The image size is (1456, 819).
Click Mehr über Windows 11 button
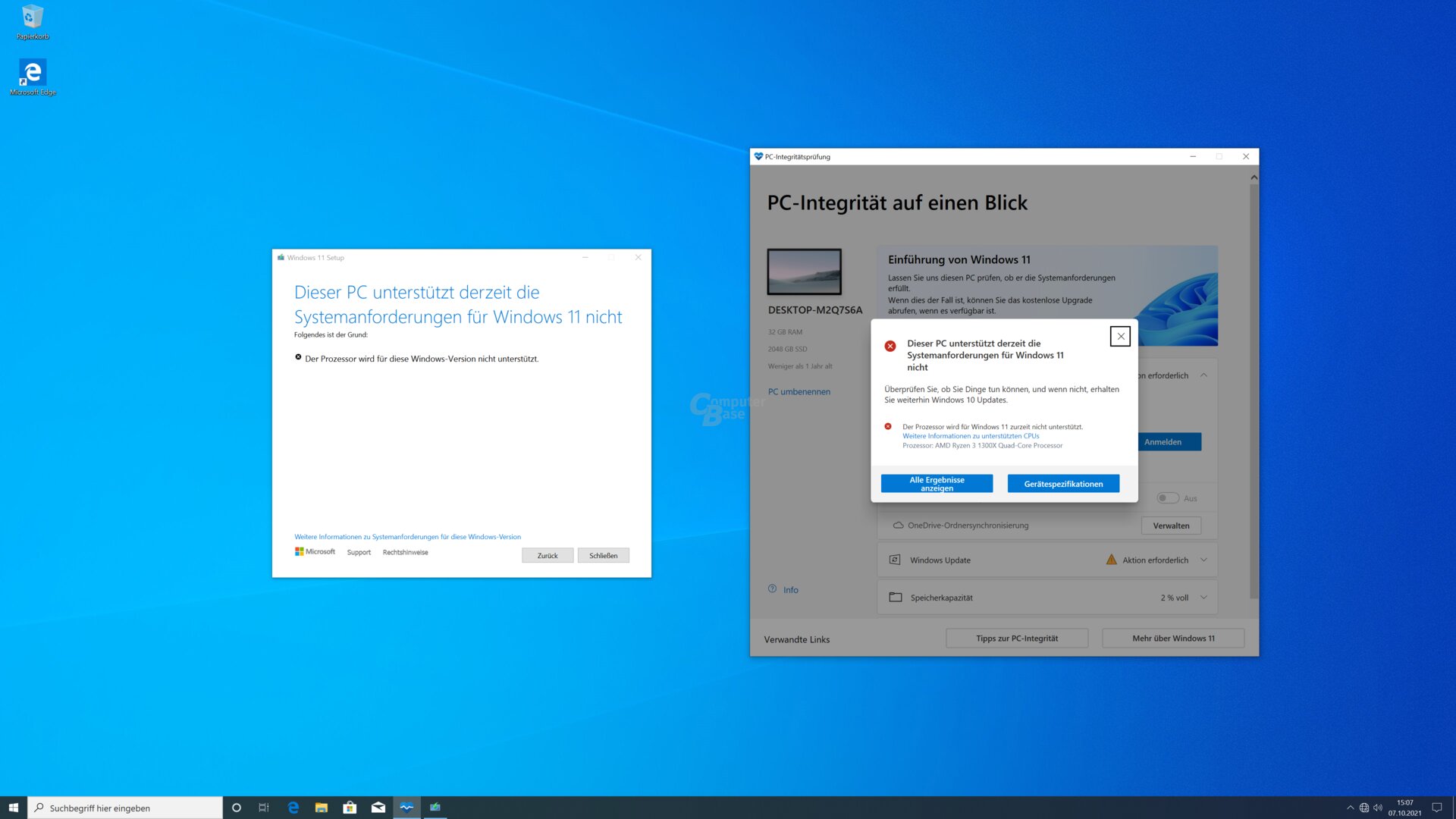pos(1173,639)
